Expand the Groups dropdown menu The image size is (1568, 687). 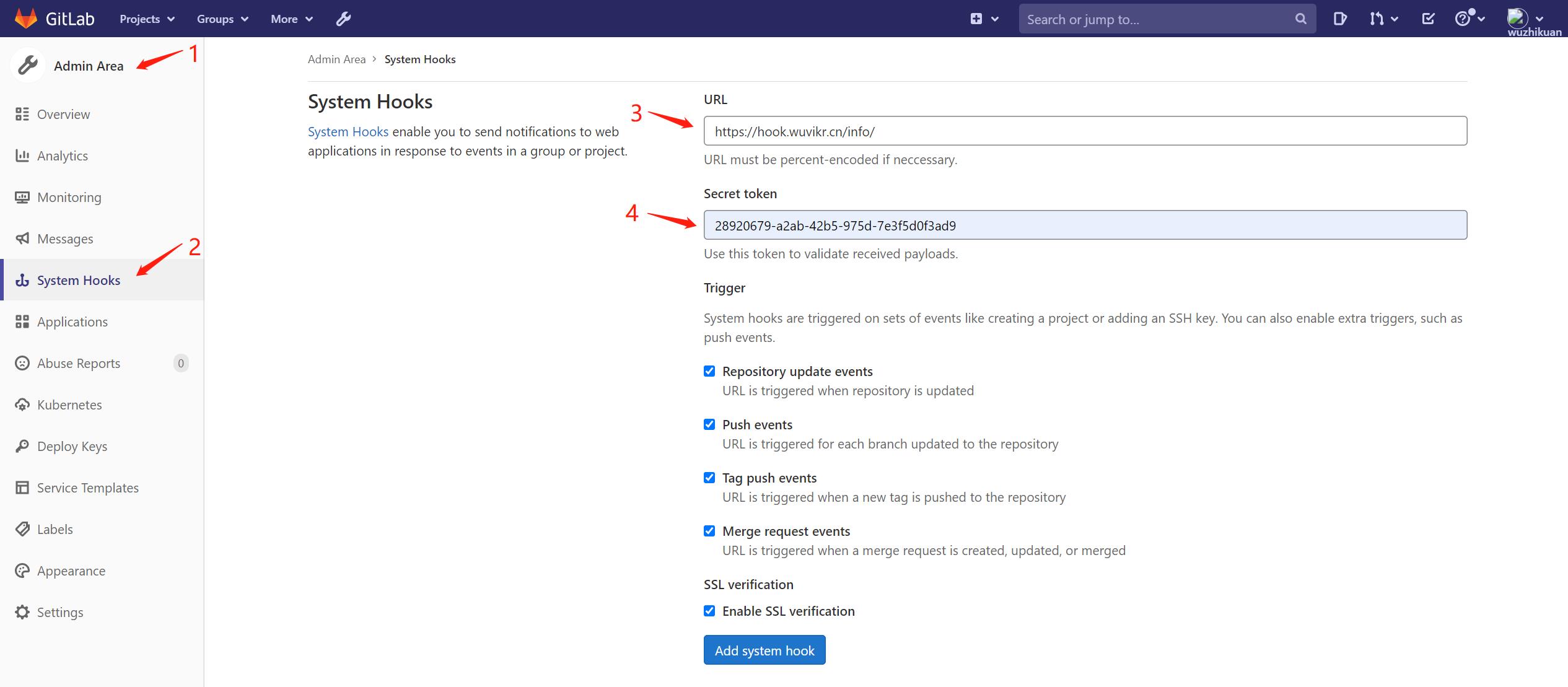click(222, 19)
